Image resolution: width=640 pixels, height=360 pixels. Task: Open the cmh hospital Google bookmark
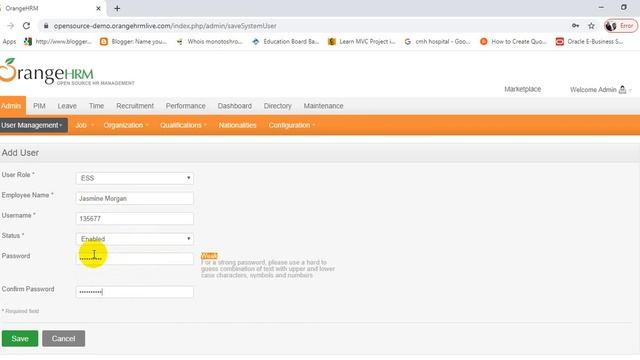[437, 42]
